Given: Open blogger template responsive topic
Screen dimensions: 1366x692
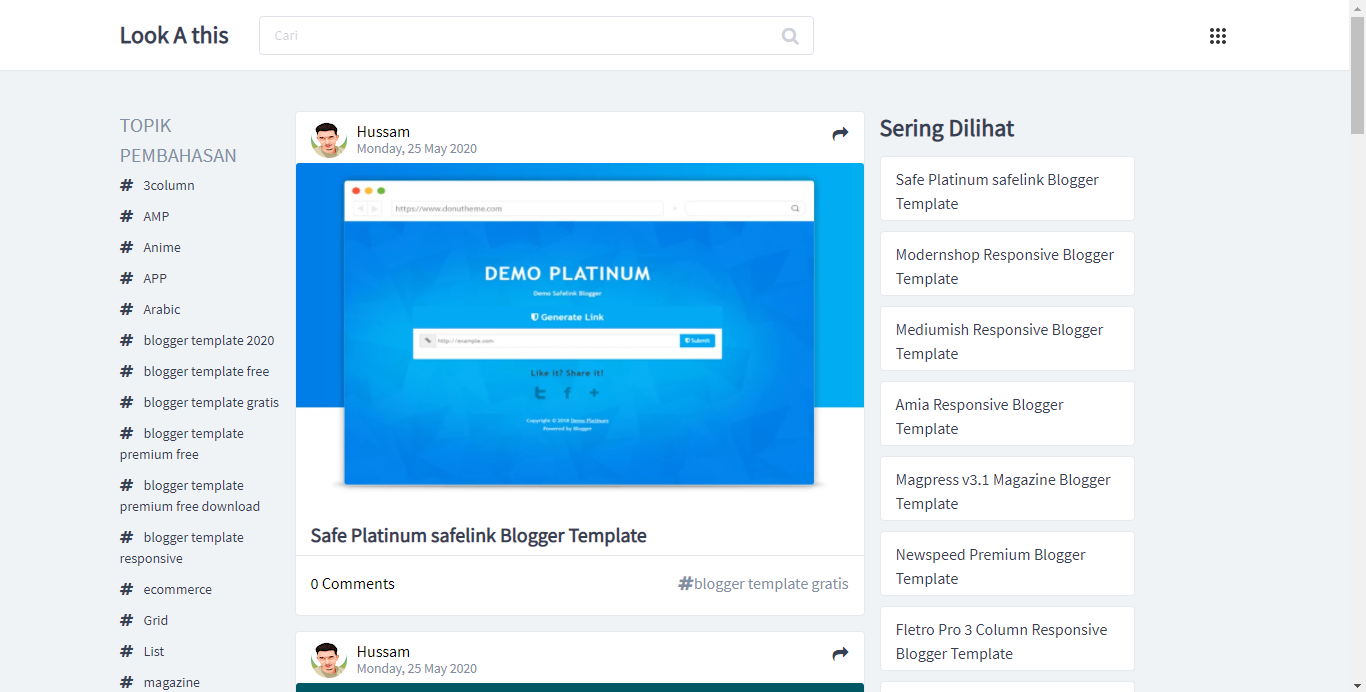Looking at the screenshot, I should (x=182, y=548).
